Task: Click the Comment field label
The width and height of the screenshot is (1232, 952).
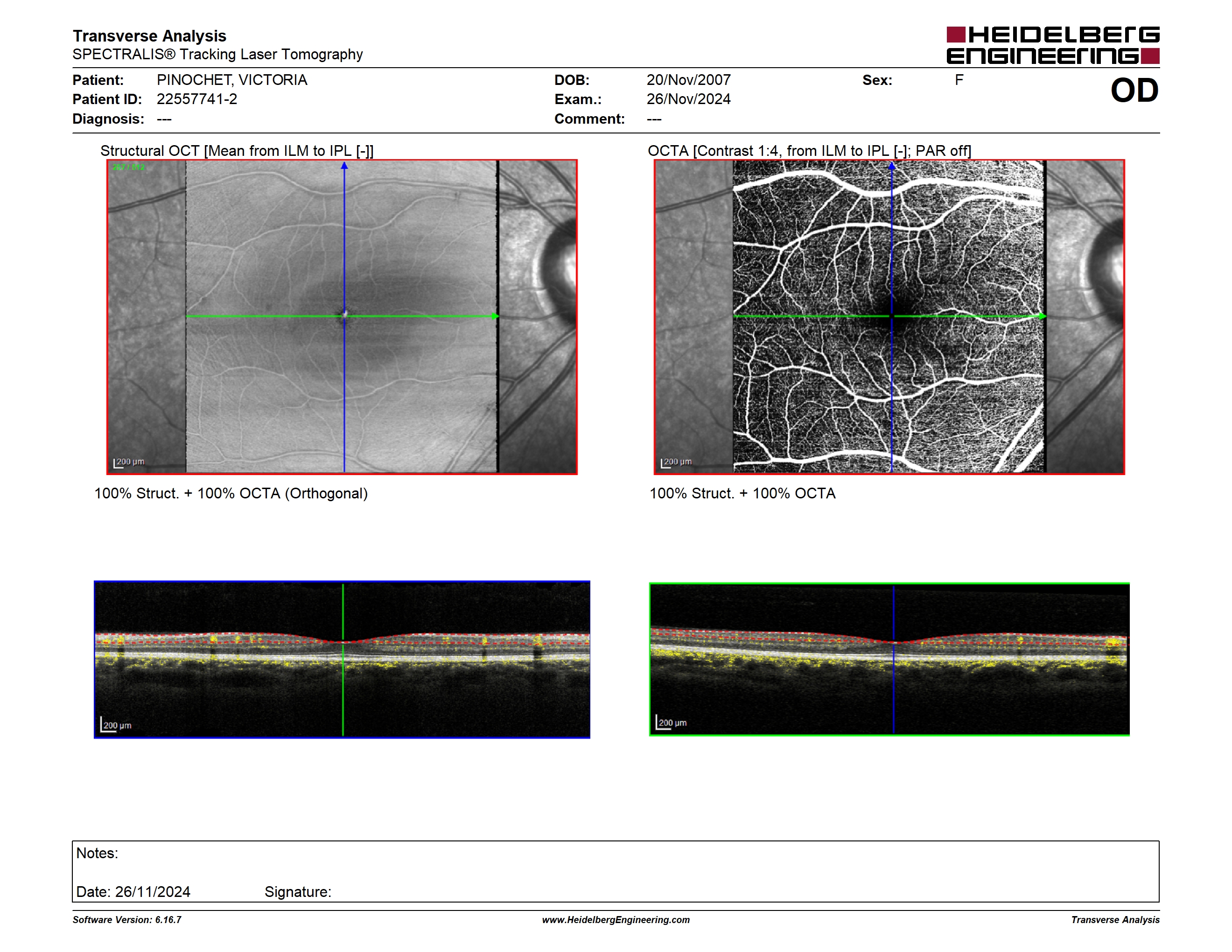Action: tap(589, 119)
